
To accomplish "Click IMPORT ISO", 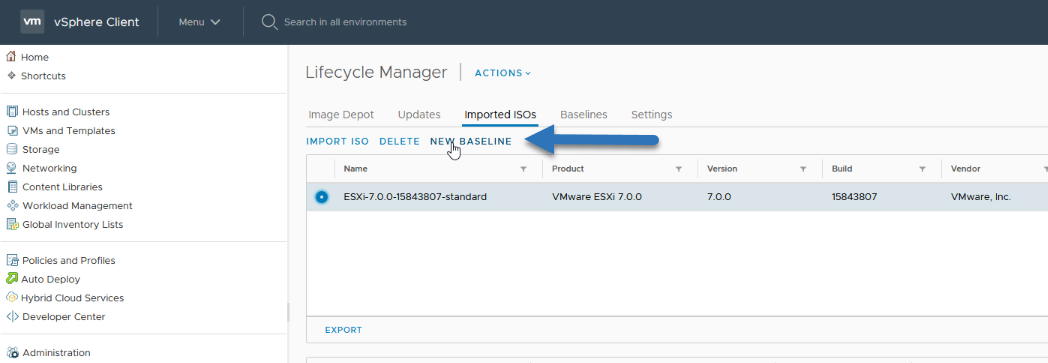I will coord(338,141).
